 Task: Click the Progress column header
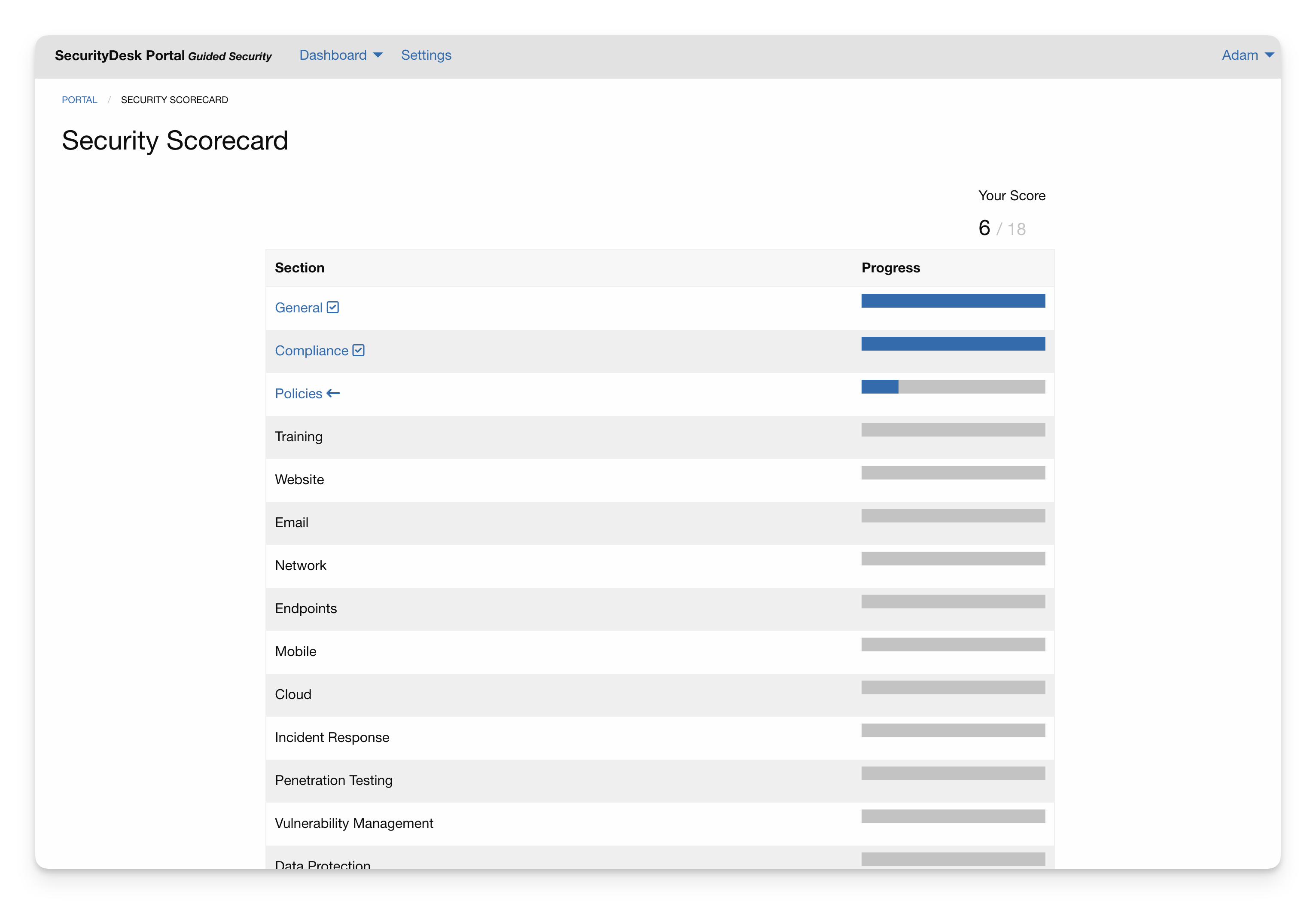click(890, 268)
